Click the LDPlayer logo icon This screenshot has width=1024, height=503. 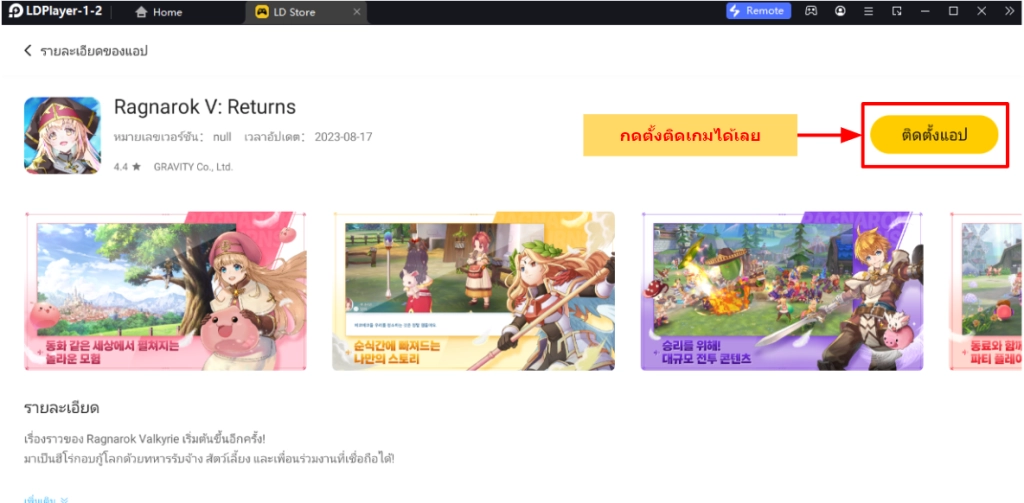coord(16,11)
